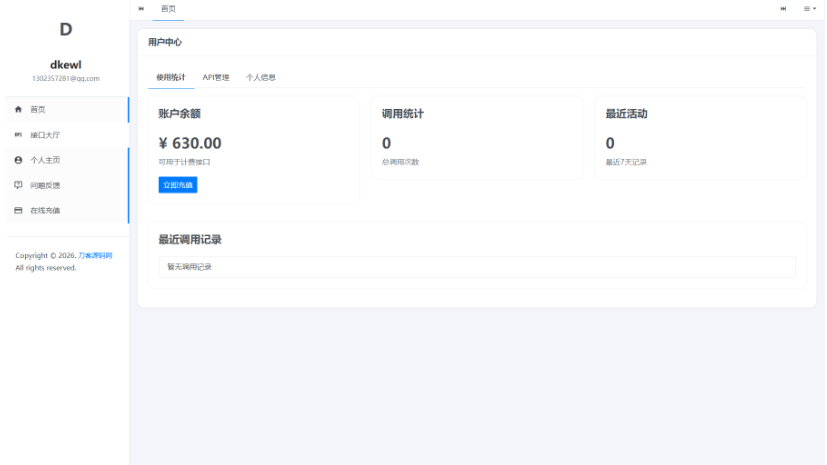The height and width of the screenshot is (465, 827).
Task: Switch to the 使用统计 tab
Action: click(171, 78)
